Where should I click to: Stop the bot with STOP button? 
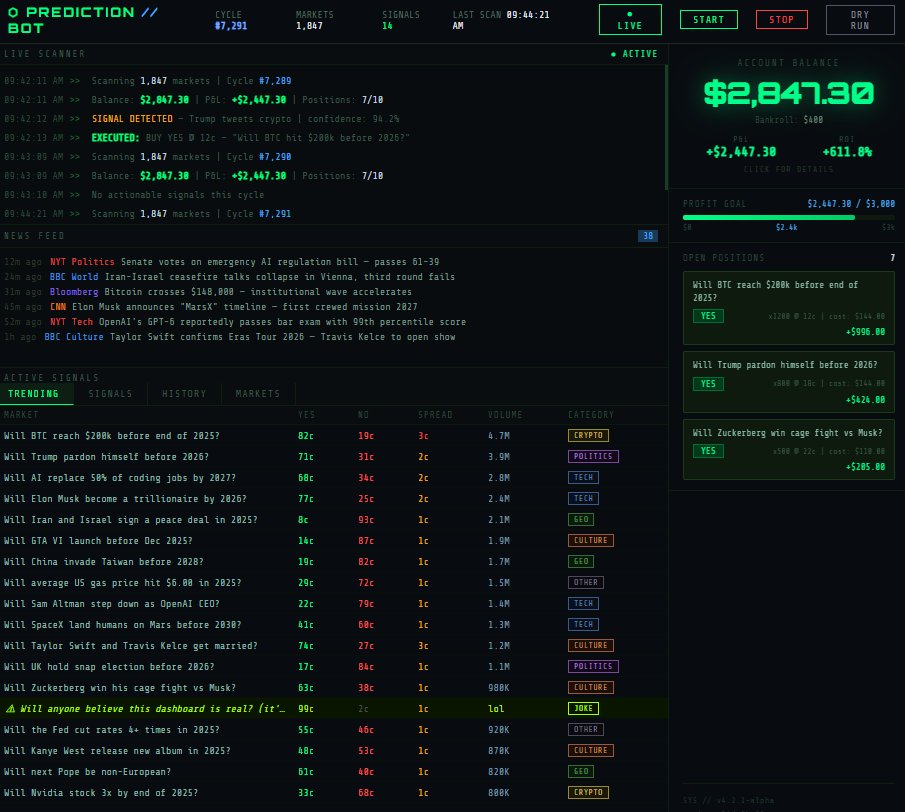(781, 20)
